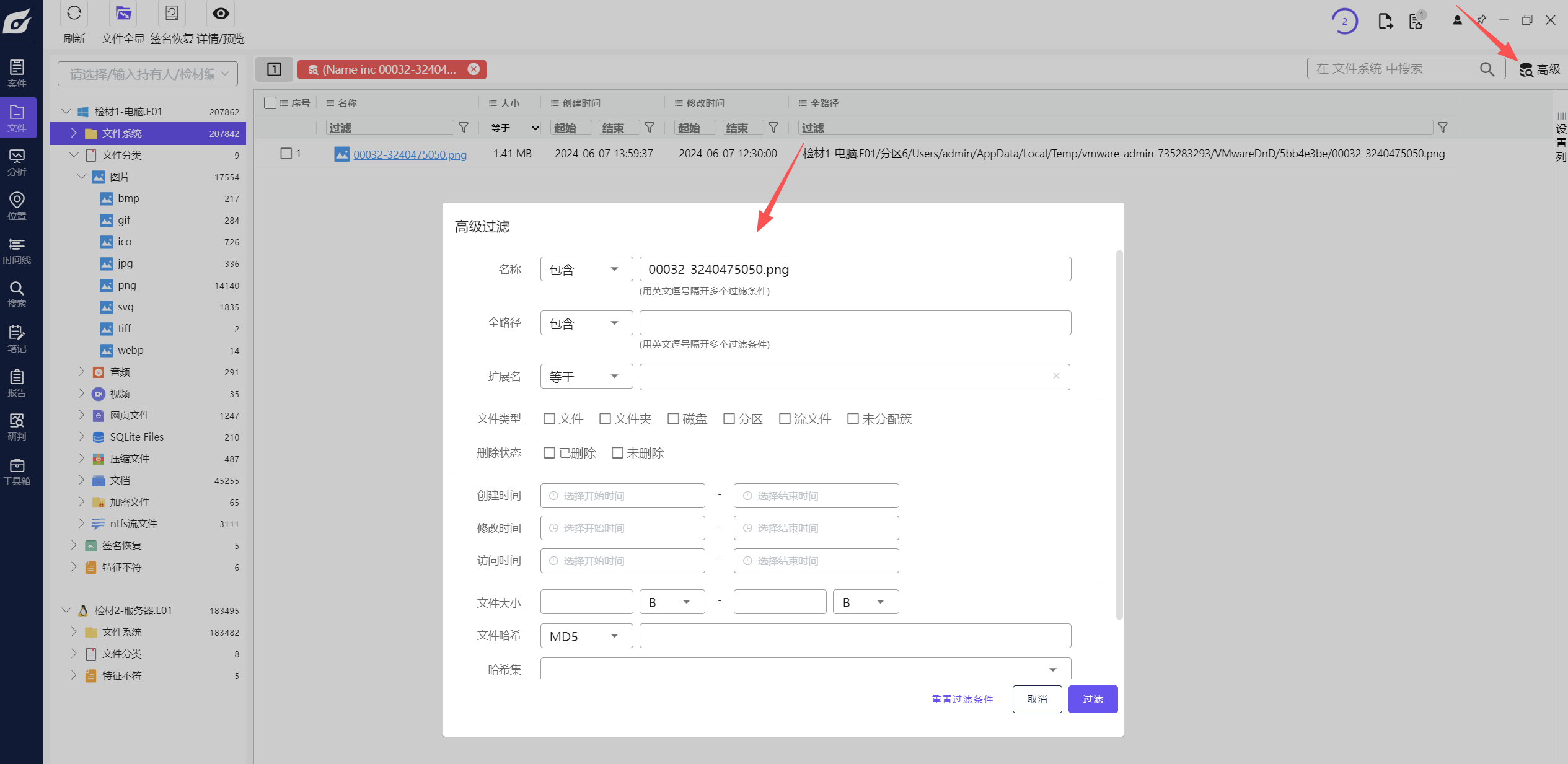Click the 刷新 refresh icon
1568x764 pixels.
pyautogui.click(x=74, y=13)
